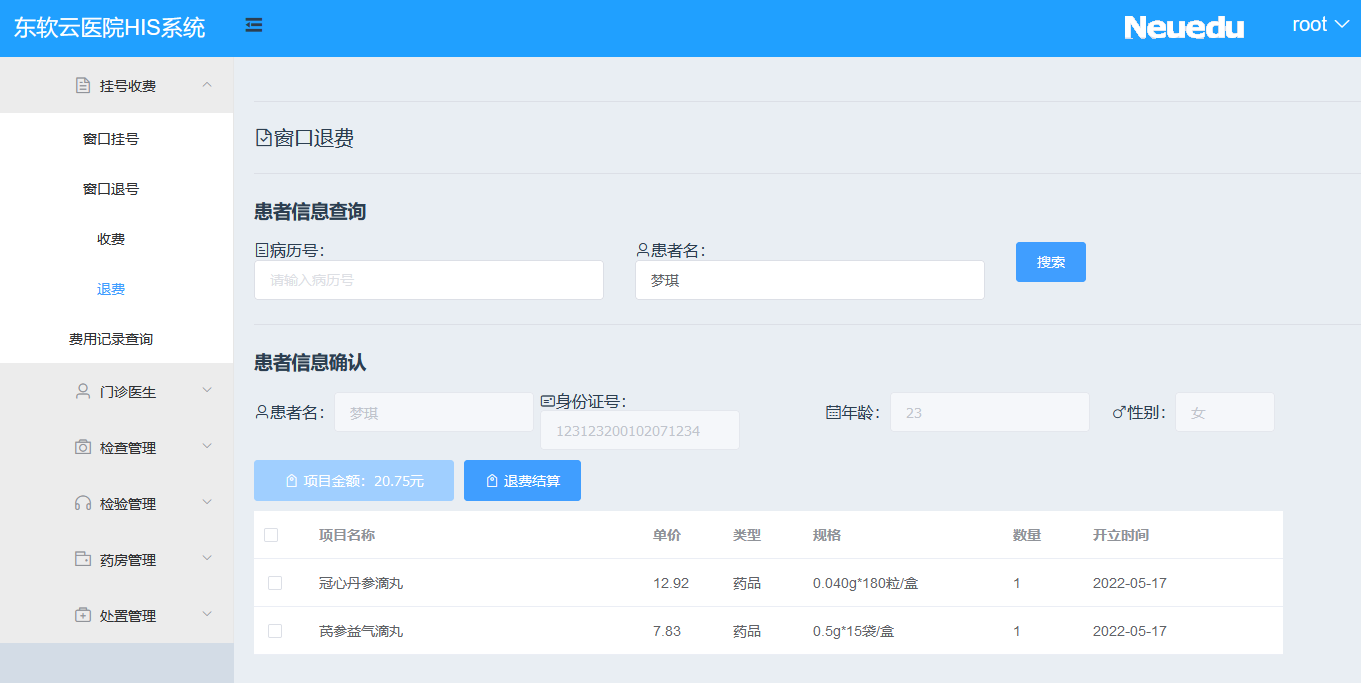1361x683 pixels.
Task: Click the disabled 性别 field showing 女
Action: coord(1225,412)
